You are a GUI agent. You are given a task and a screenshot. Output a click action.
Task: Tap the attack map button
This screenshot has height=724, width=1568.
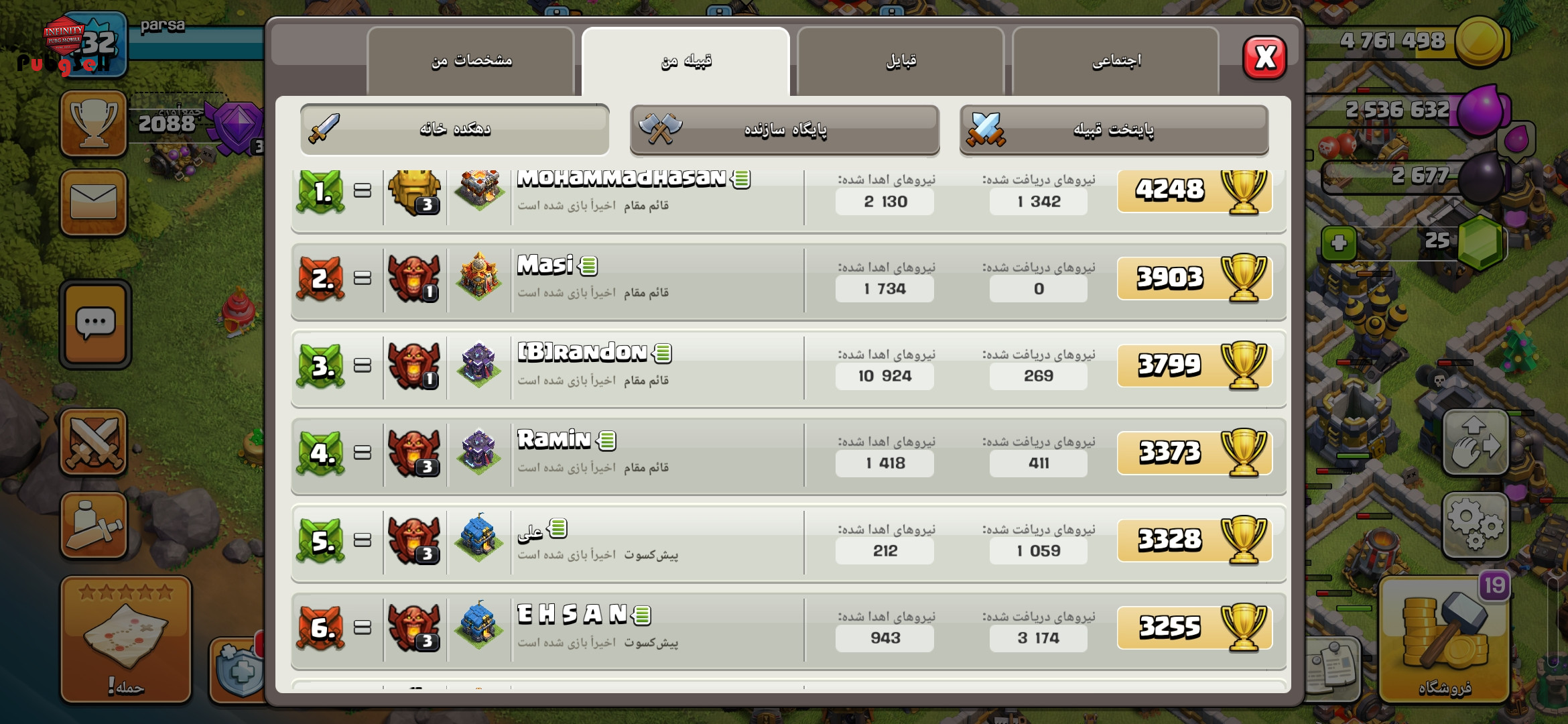click(126, 640)
